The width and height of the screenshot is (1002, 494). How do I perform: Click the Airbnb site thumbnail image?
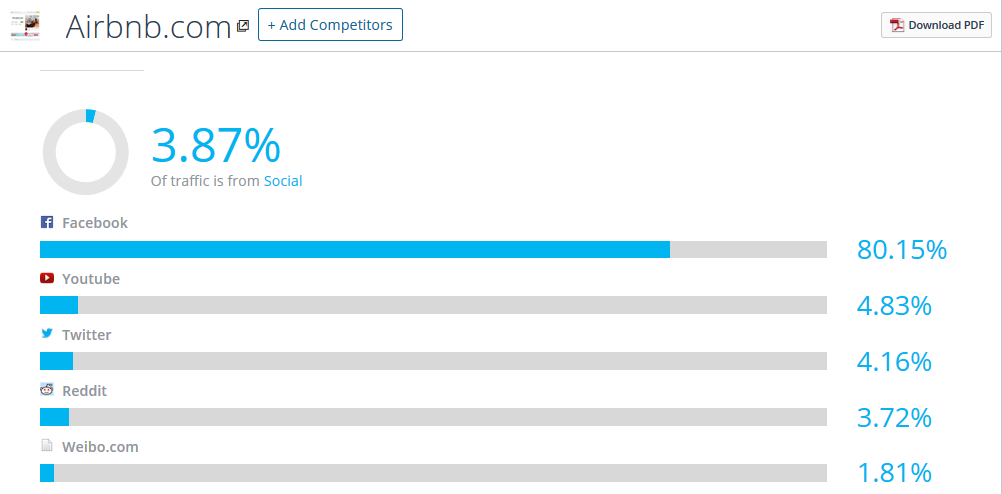tap(25, 26)
